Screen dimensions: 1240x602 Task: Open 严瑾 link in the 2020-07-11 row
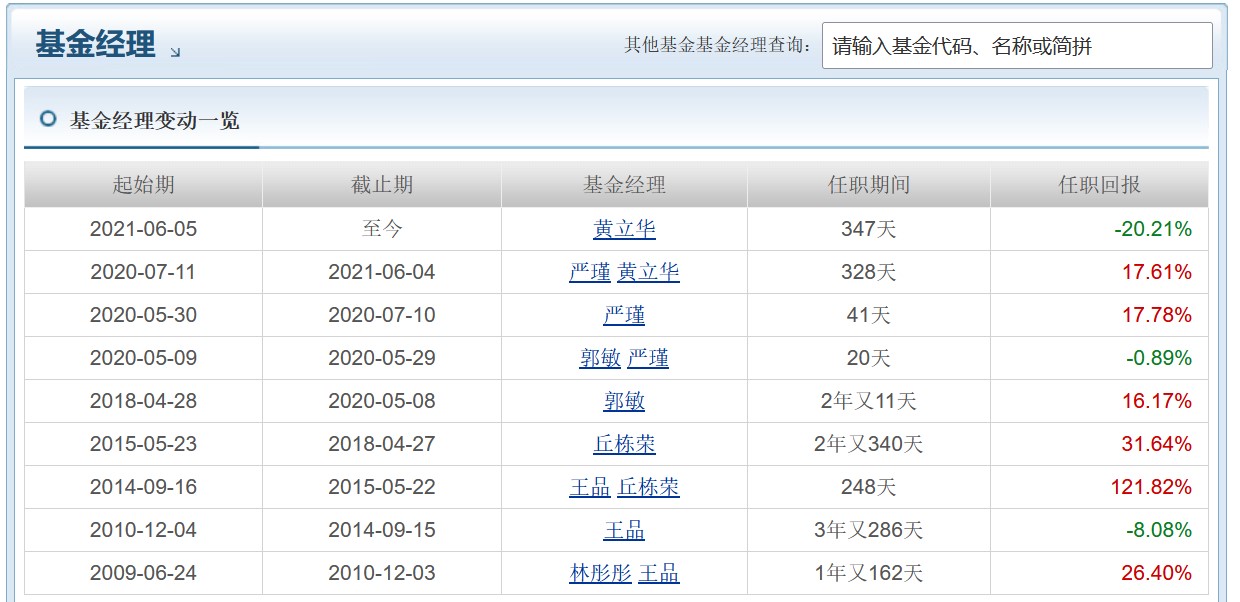(590, 272)
